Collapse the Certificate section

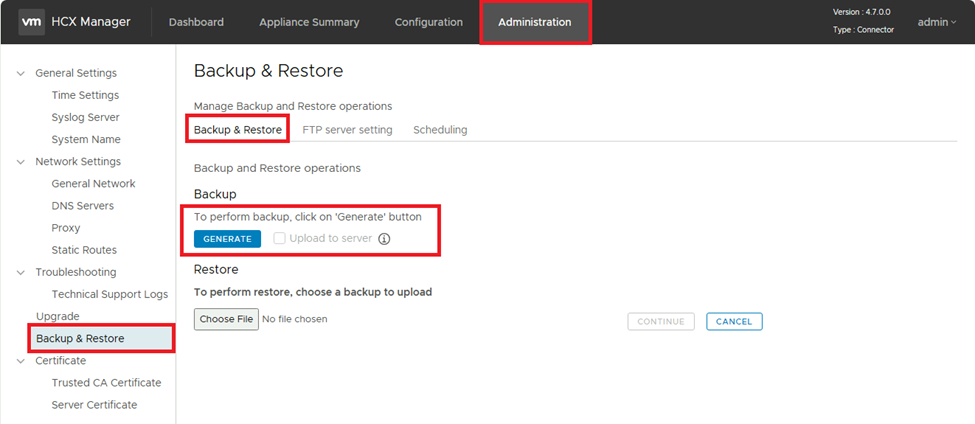coord(21,361)
